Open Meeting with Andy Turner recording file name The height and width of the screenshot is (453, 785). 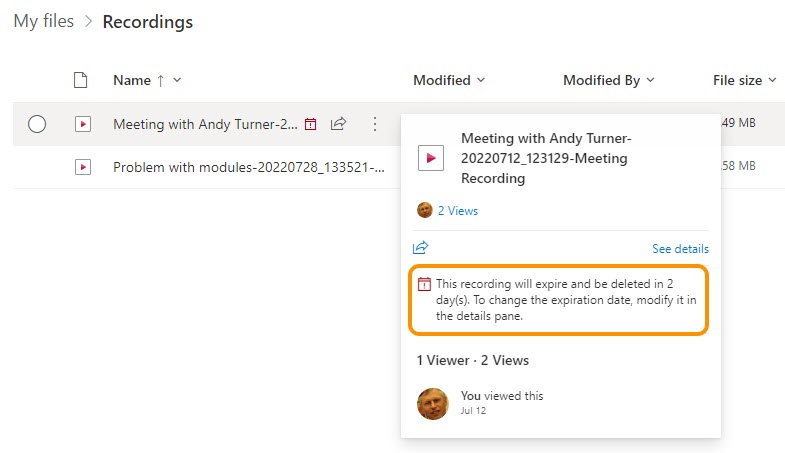[x=205, y=124]
